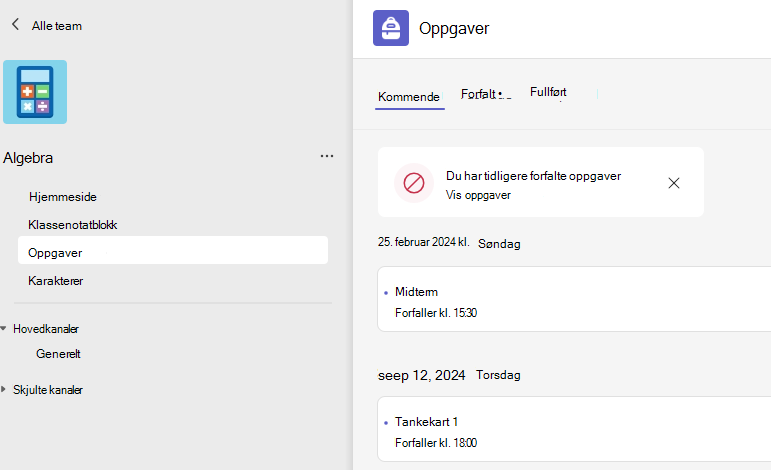Expand the Skjulte kanaler section

coord(3,389)
